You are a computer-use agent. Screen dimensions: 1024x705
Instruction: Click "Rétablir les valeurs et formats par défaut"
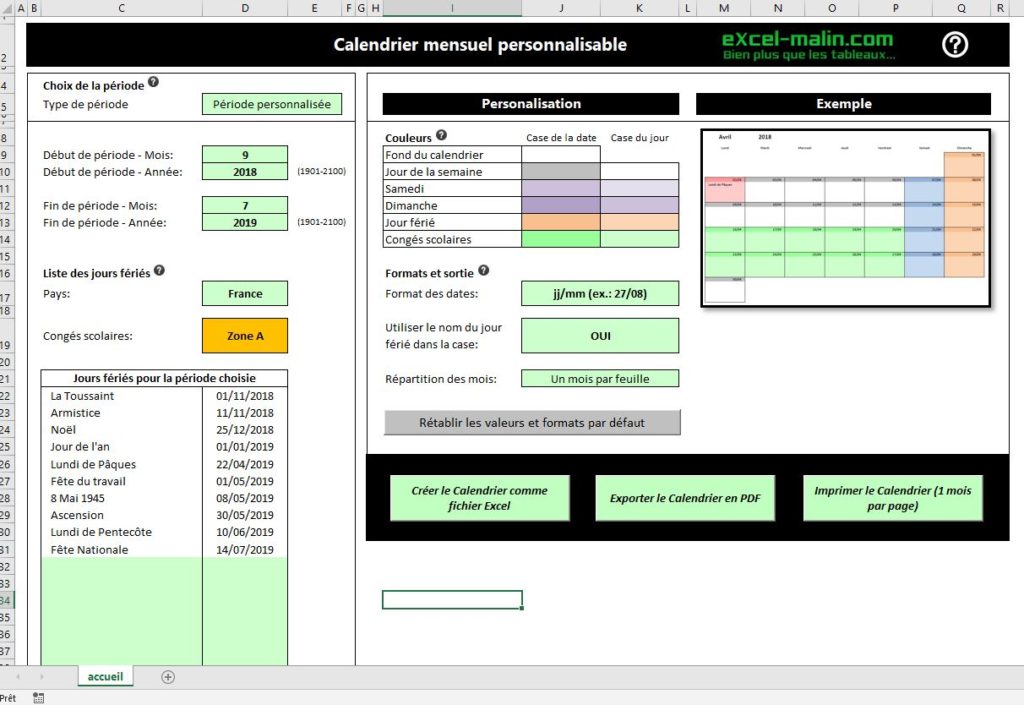[530, 422]
